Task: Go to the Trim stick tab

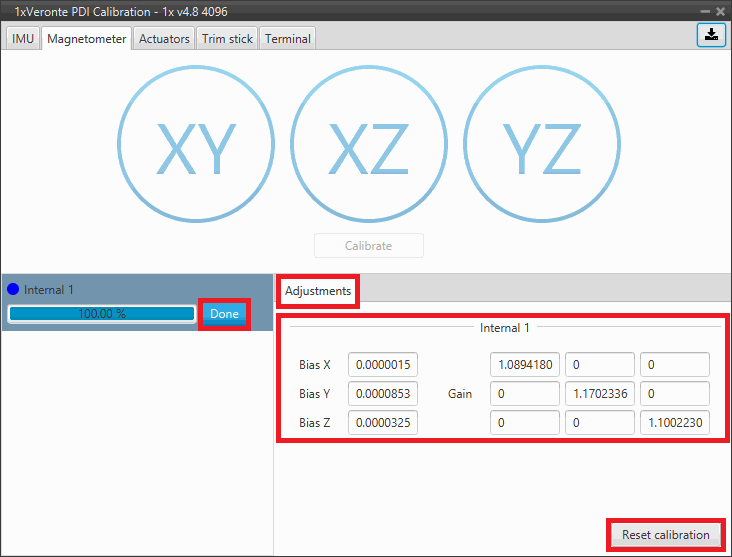Action: [227, 39]
